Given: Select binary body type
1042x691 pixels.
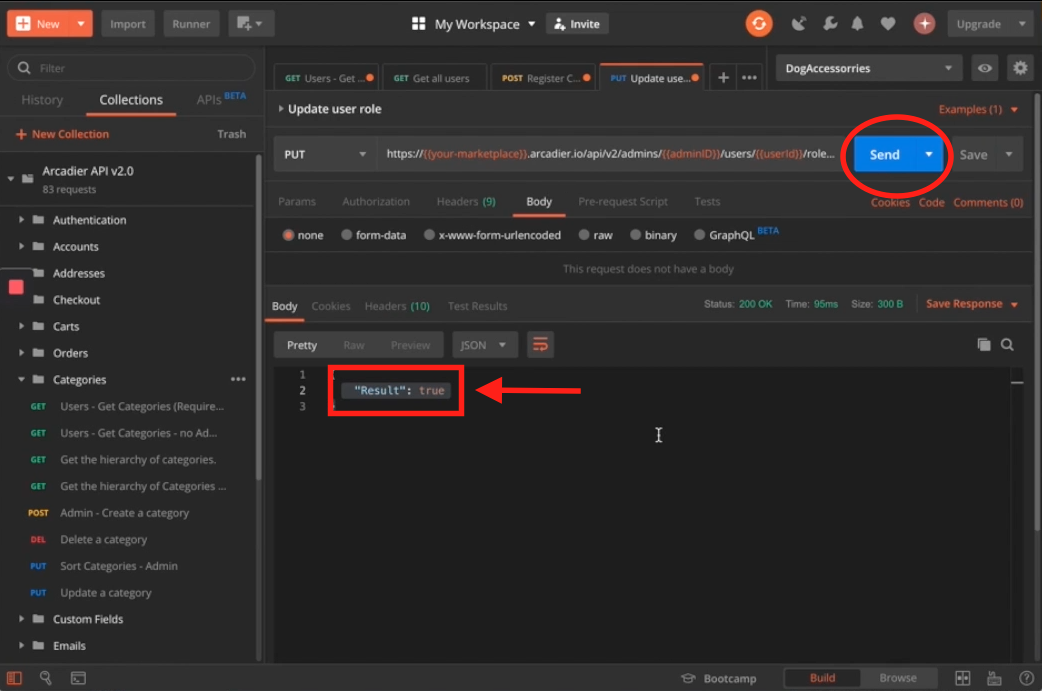Looking at the screenshot, I should pyautogui.click(x=635, y=235).
